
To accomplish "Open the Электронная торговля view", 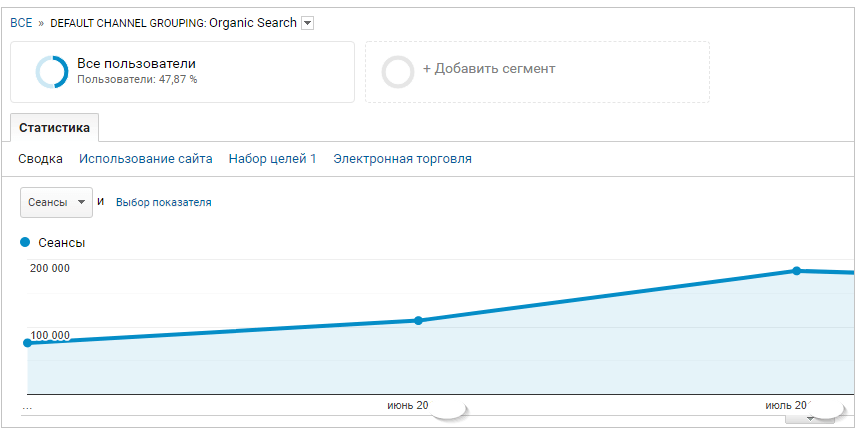I will [402, 159].
